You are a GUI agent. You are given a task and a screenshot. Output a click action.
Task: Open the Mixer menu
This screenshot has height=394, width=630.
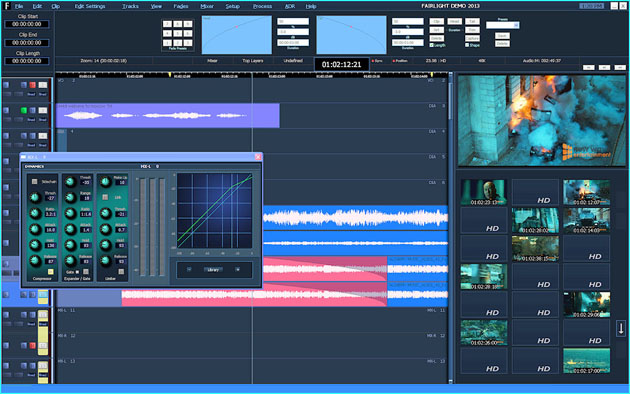[207, 6]
